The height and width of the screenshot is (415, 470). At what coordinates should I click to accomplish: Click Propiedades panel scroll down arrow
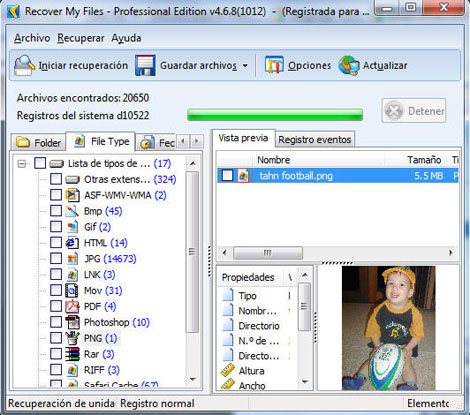(305, 382)
